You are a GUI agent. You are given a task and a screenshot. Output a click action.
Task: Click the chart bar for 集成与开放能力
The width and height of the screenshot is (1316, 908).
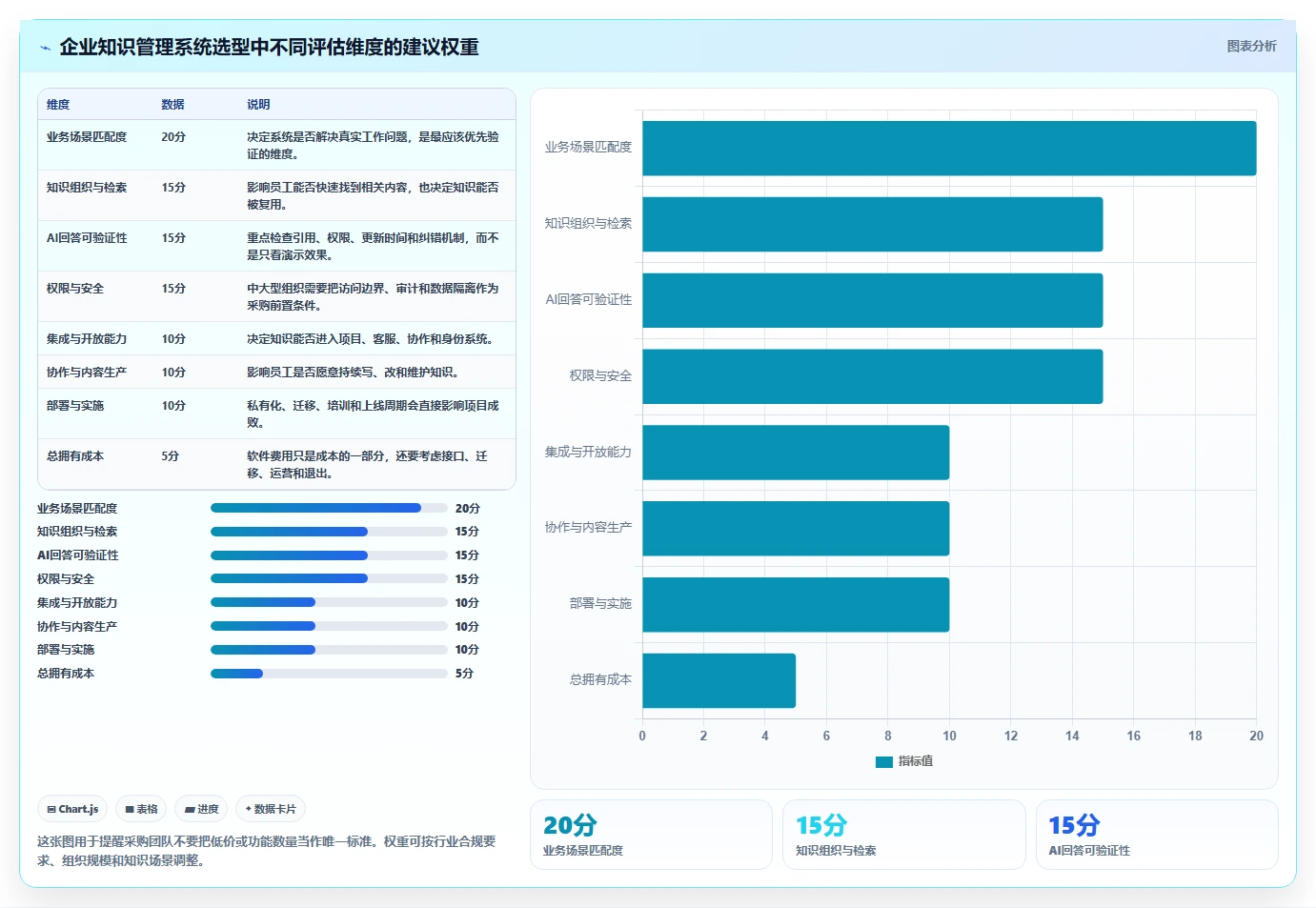tap(796, 453)
